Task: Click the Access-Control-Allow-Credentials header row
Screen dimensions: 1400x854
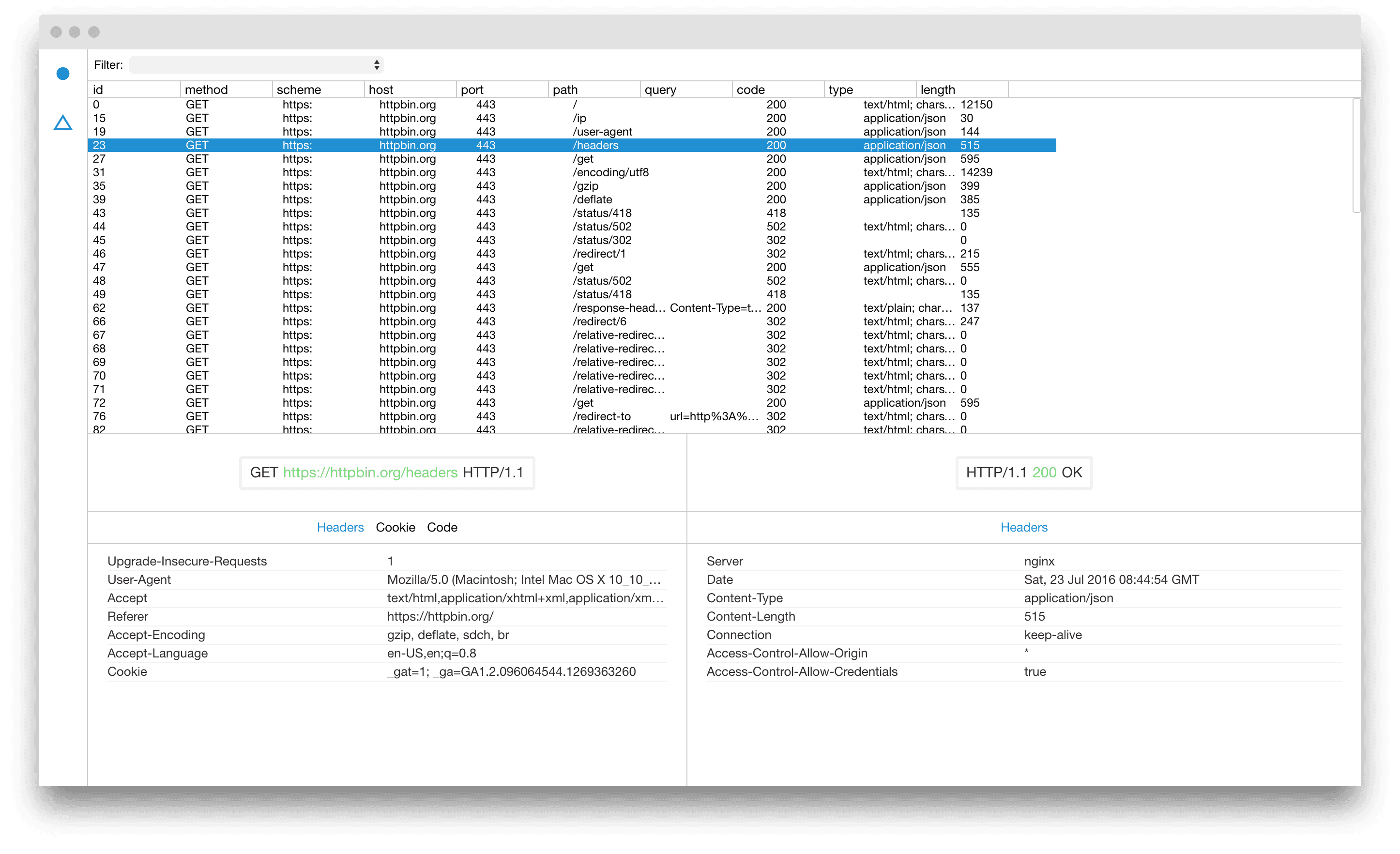Action: click(1024, 671)
